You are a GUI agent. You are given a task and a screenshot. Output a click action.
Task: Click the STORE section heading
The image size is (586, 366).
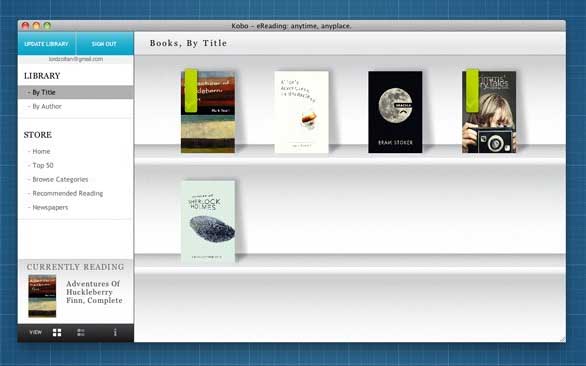point(38,135)
